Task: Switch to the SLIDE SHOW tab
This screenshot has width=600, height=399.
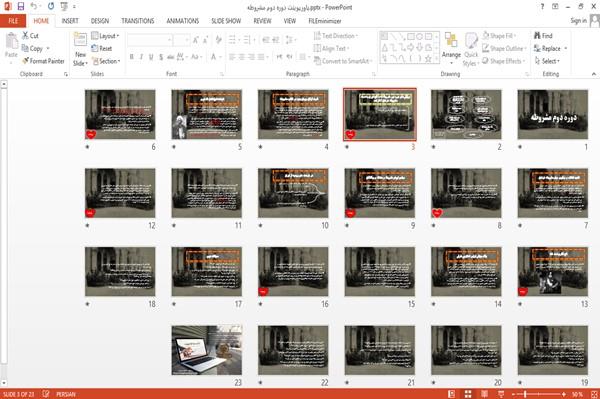Action: [226, 21]
